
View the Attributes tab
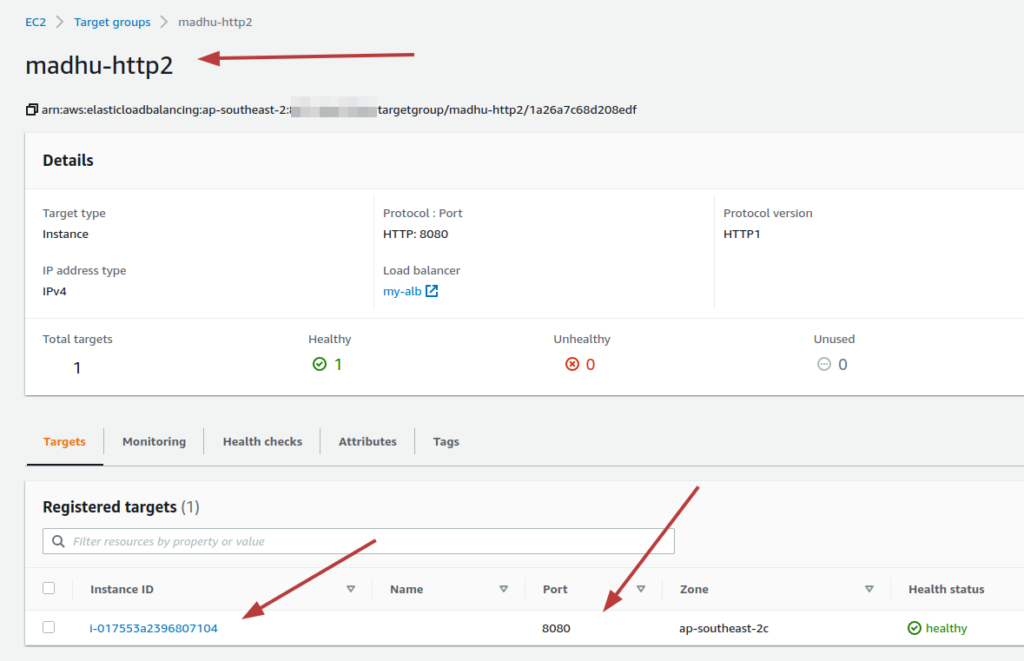[x=367, y=441]
